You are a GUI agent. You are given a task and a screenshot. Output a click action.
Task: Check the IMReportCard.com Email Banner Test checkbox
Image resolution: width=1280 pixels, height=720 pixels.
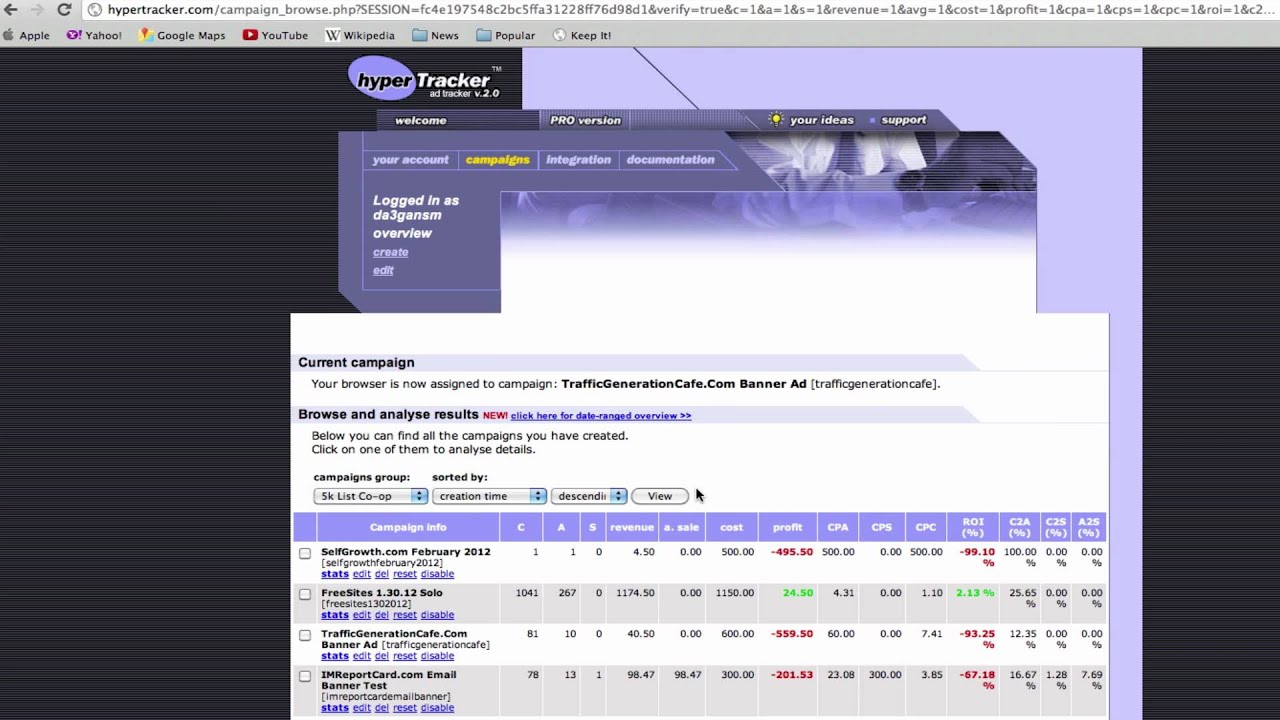(305, 676)
